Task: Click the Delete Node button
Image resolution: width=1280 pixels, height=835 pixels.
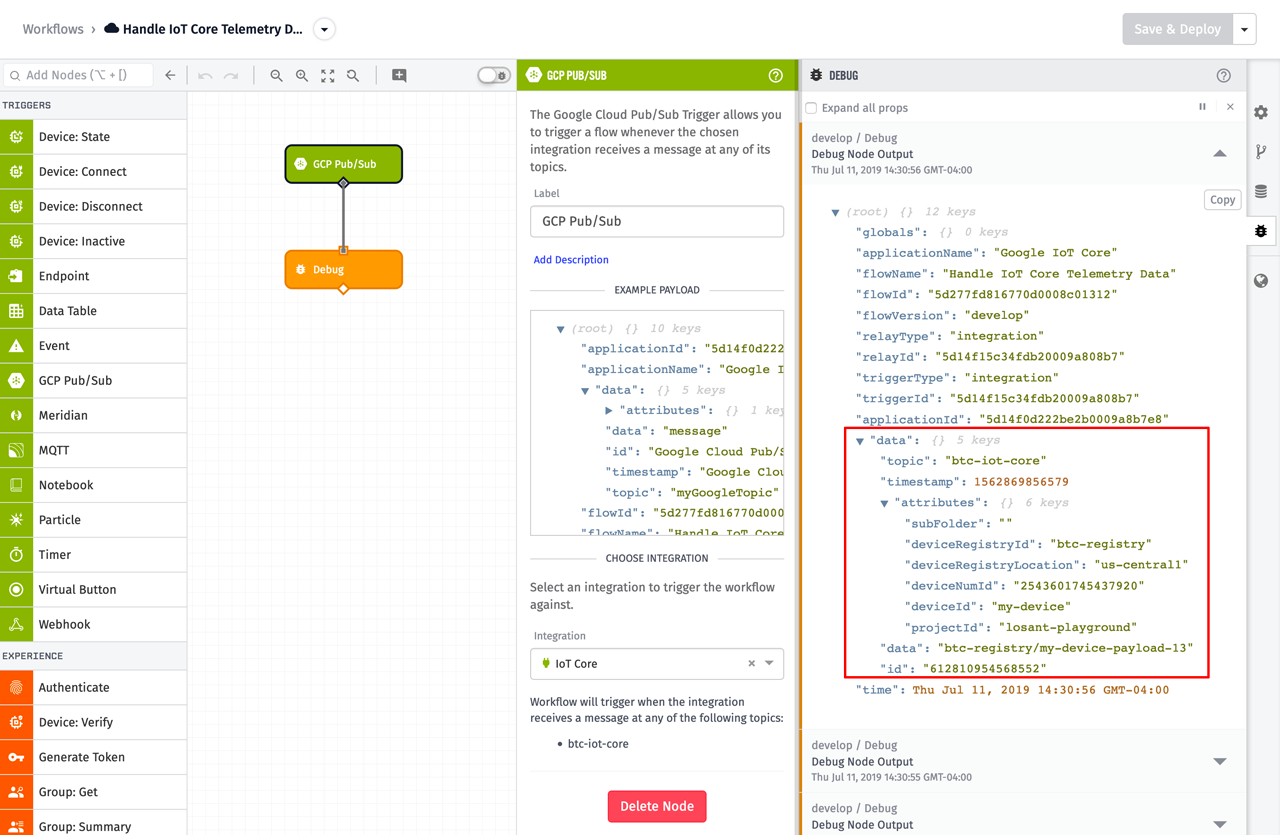Action: [x=657, y=806]
